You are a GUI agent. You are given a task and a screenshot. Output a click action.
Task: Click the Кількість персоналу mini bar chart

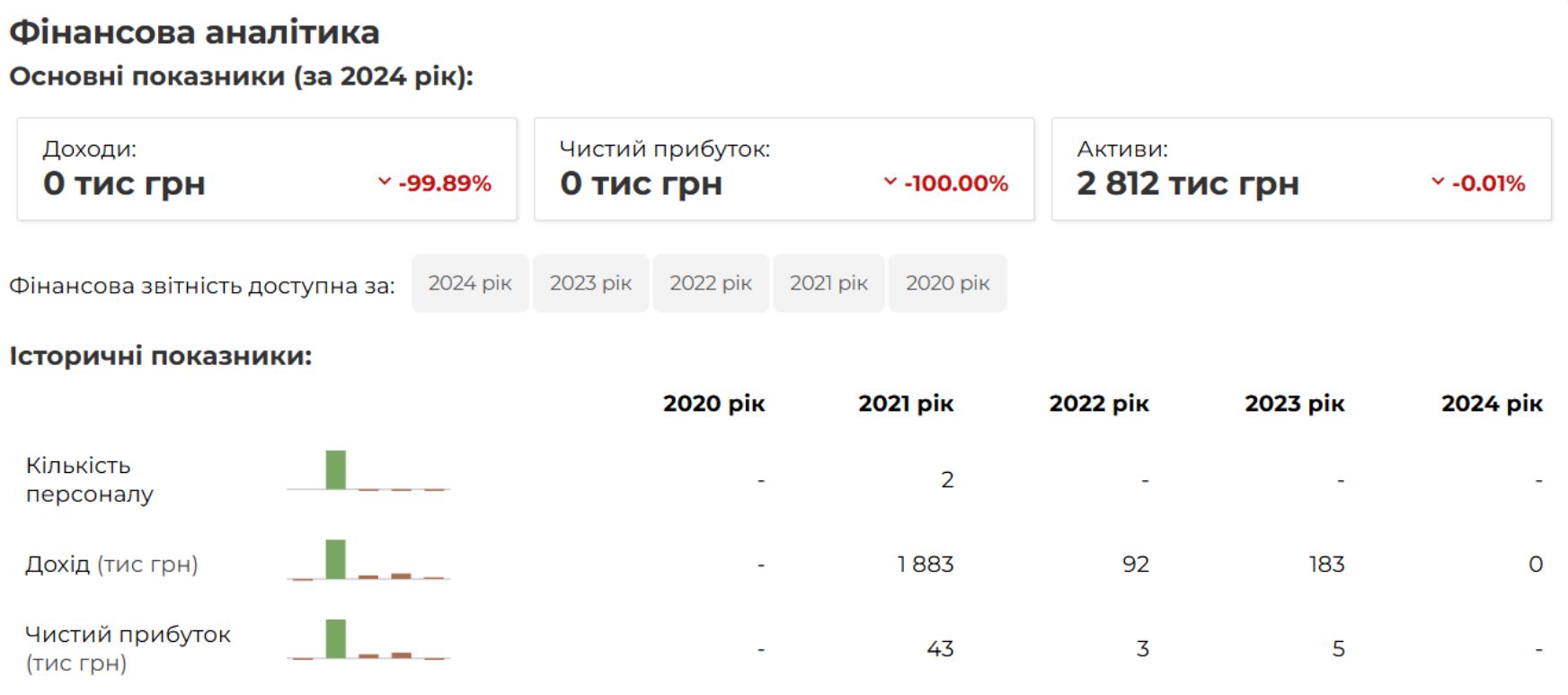368,471
